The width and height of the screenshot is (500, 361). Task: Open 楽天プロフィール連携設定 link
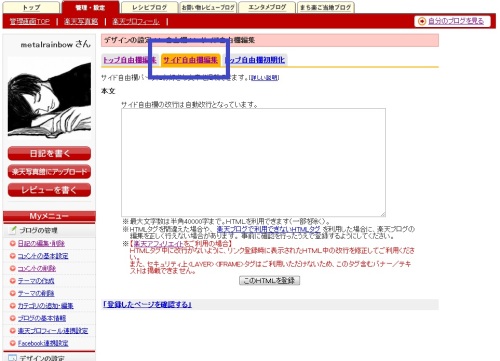pyautogui.click(x=53, y=331)
